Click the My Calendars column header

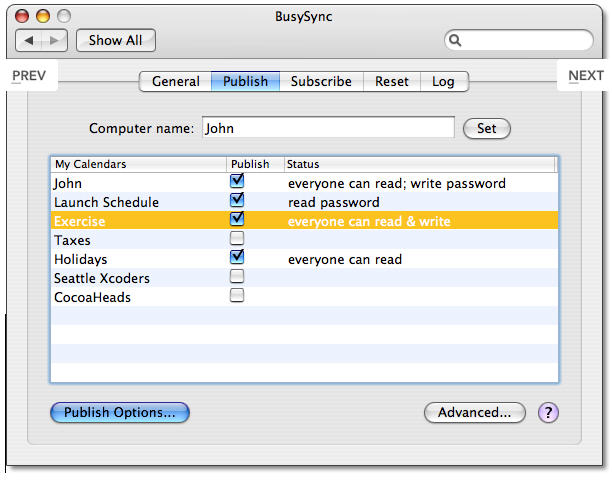click(139, 164)
